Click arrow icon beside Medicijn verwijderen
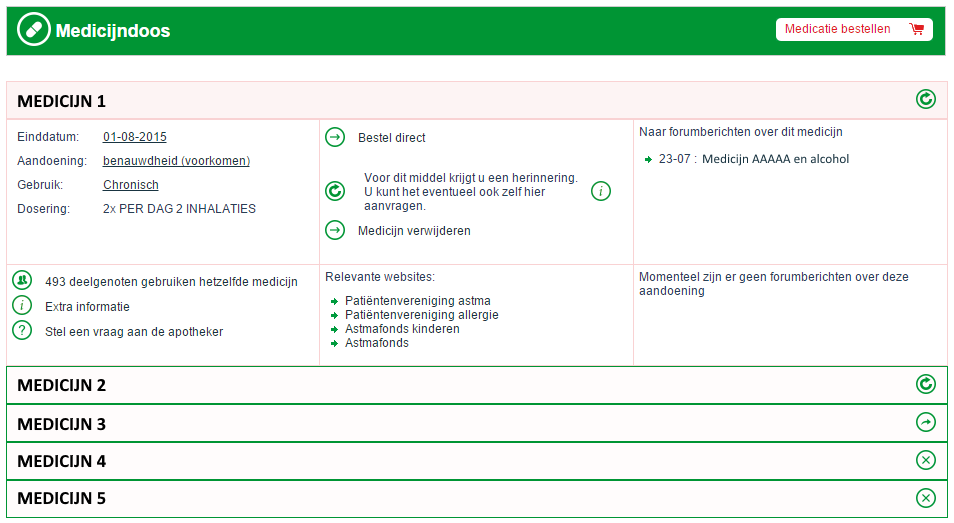The height and width of the screenshot is (523, 954). 335,230
